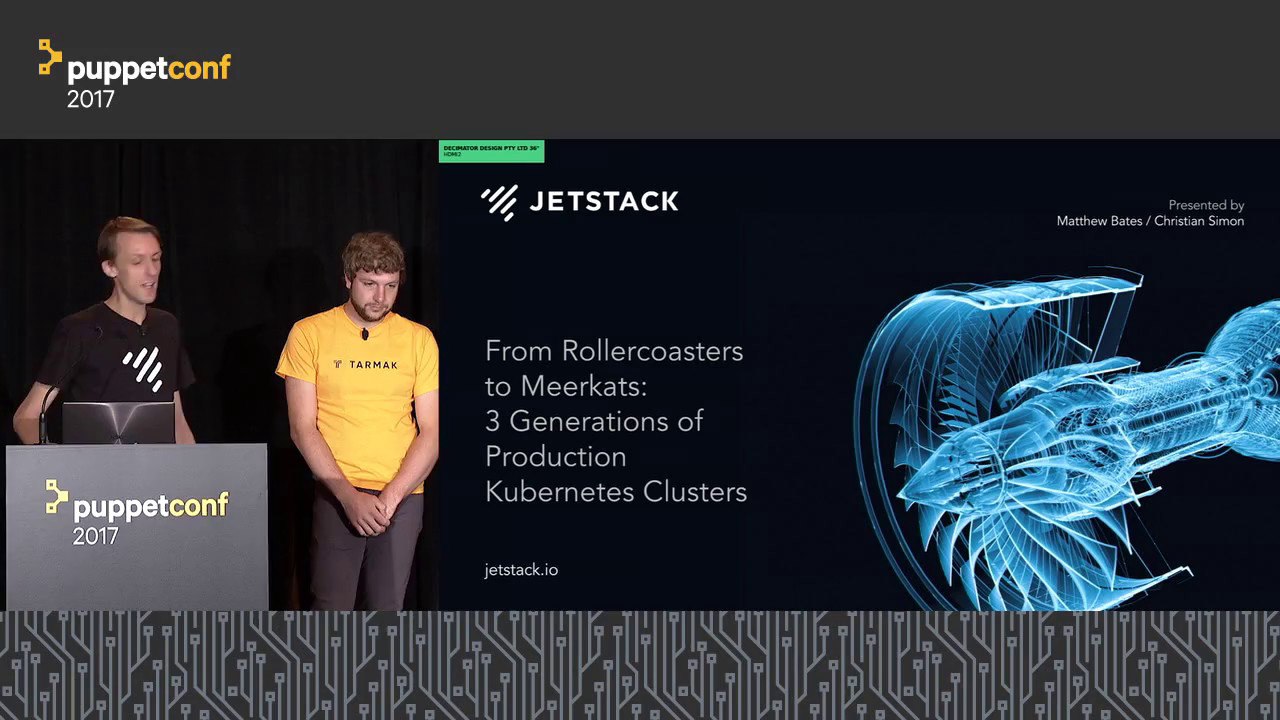Click the laptop on the podium
1280x720 pixels.
click(x=118, y=422)
